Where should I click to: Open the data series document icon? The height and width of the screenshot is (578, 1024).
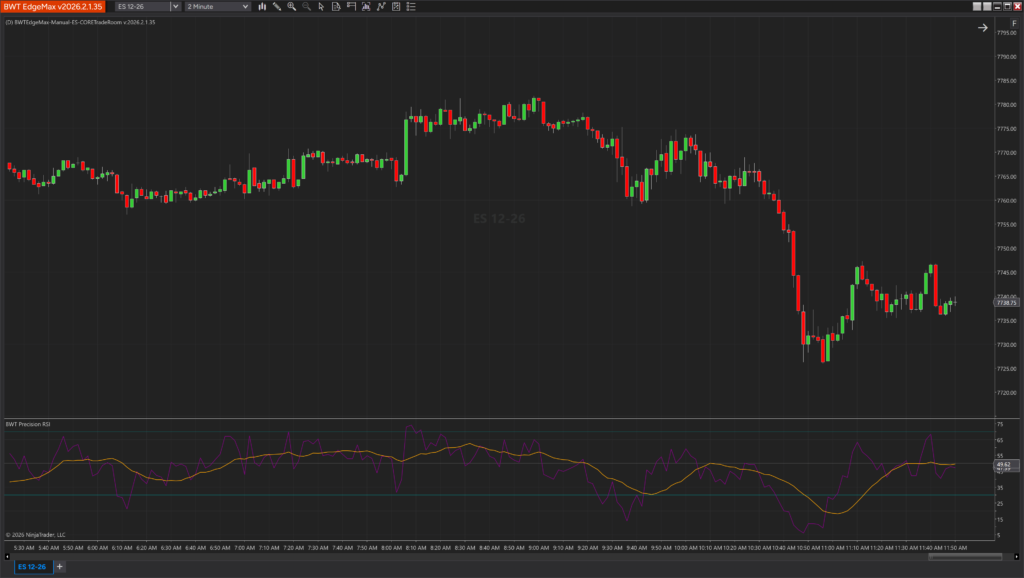pos(336,7)
